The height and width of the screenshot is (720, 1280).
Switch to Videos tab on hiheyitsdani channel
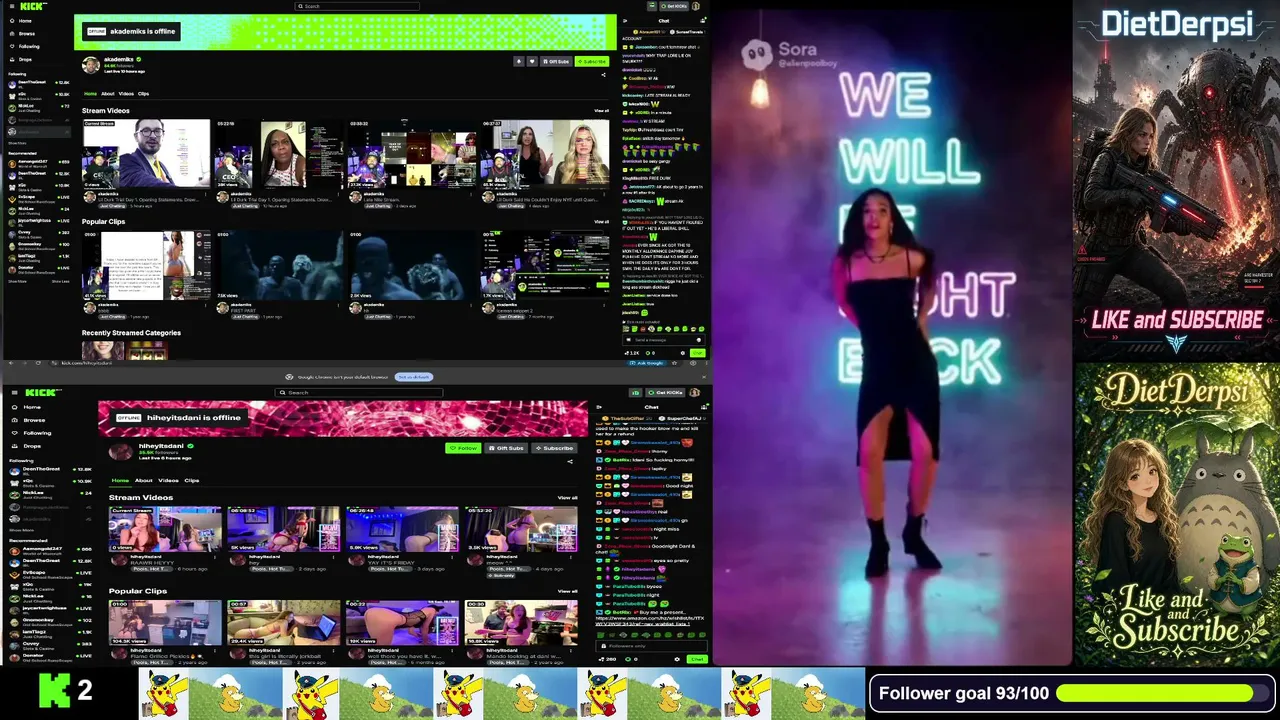click(x=168, y=480)
